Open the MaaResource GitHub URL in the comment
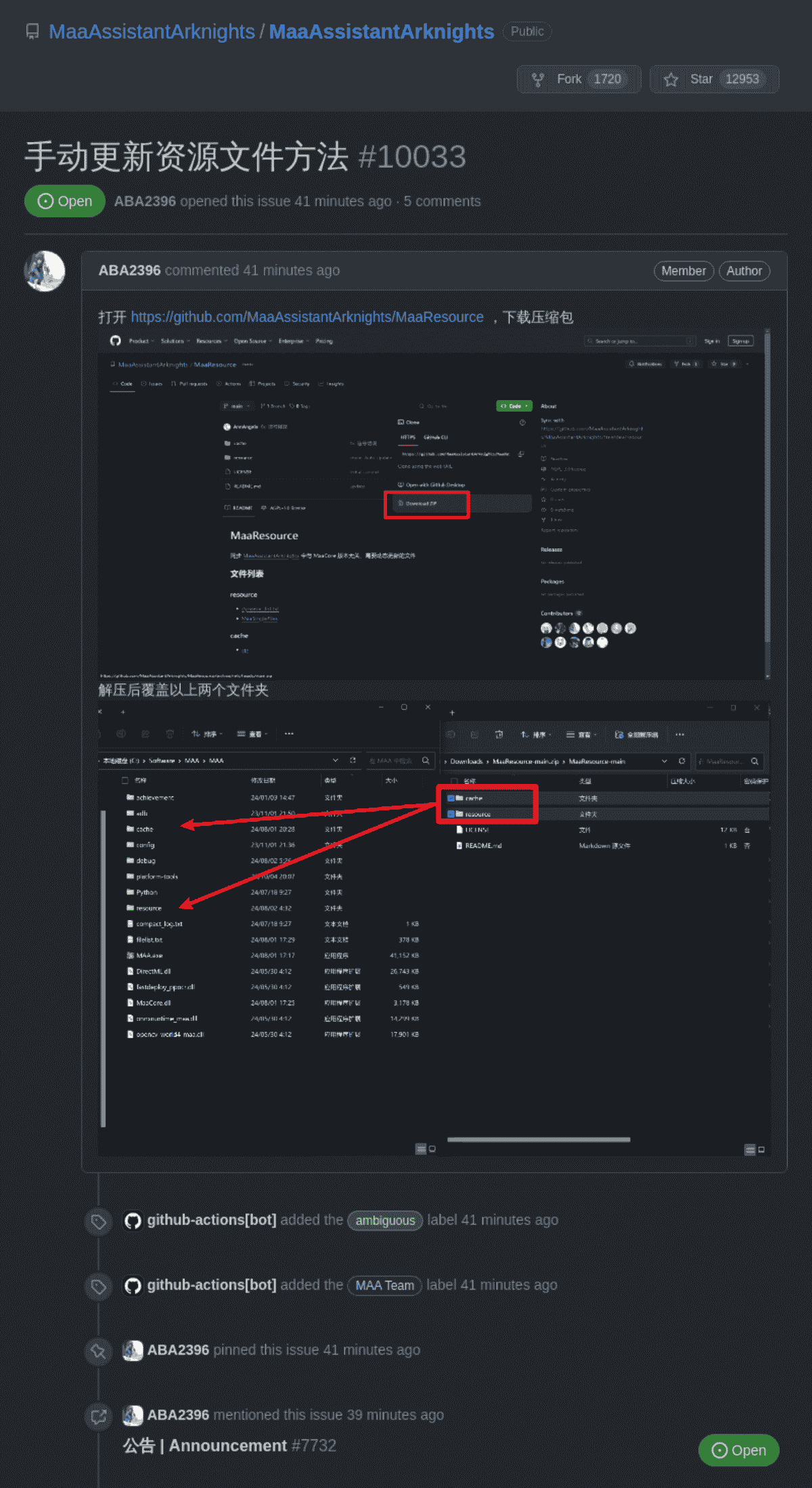Viewport: 812px width, 1488px height. (x=307, y=318)
